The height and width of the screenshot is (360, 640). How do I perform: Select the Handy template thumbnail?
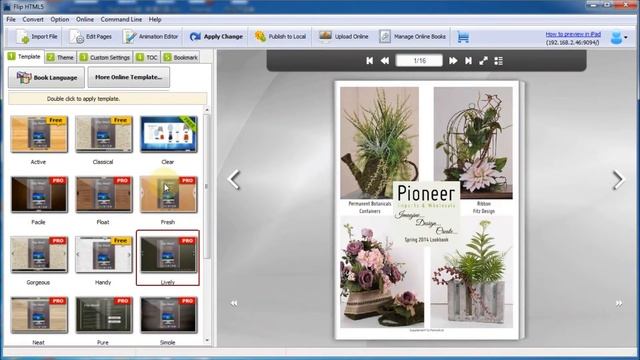104,255
